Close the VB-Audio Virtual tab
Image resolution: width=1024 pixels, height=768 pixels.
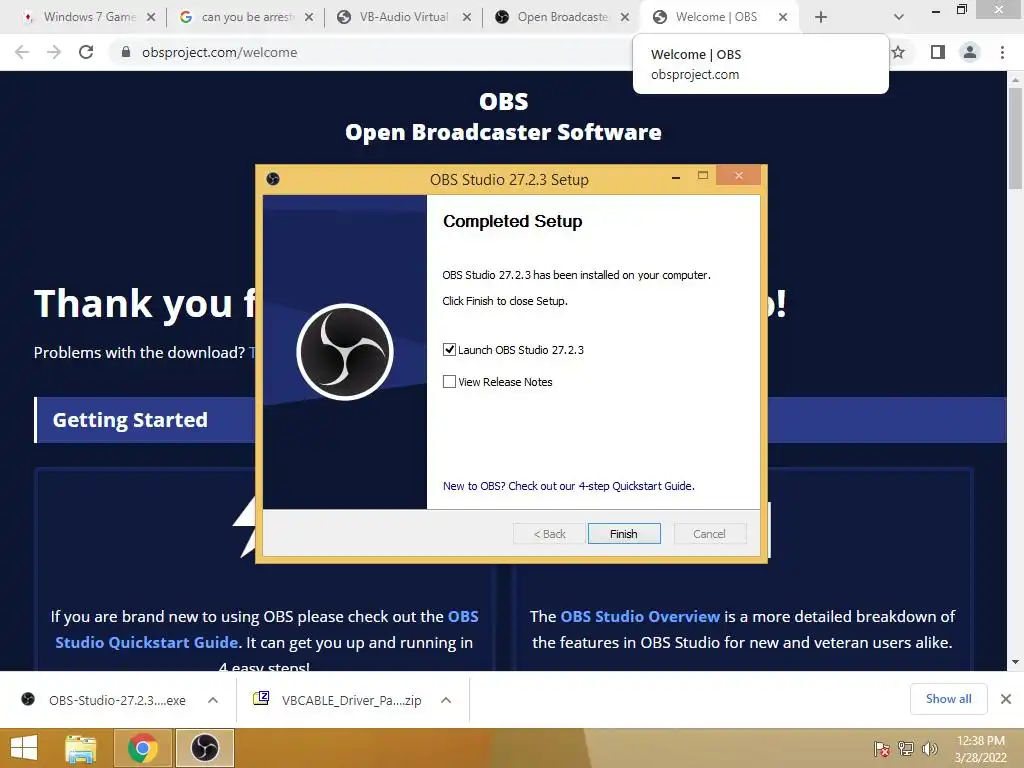[x=467, y=17]
